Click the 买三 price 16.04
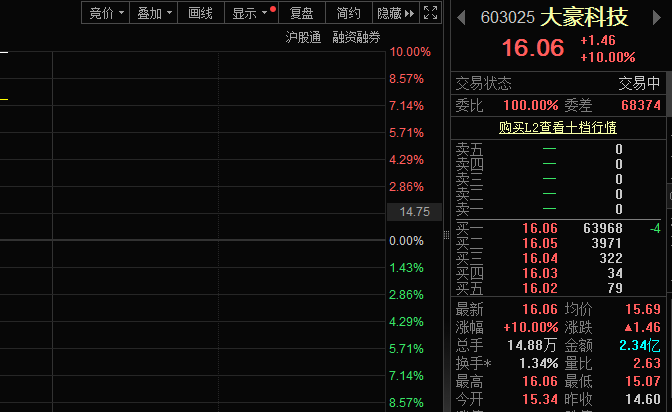The height and width of the screenshot is (412, 672). pos(540,258)
